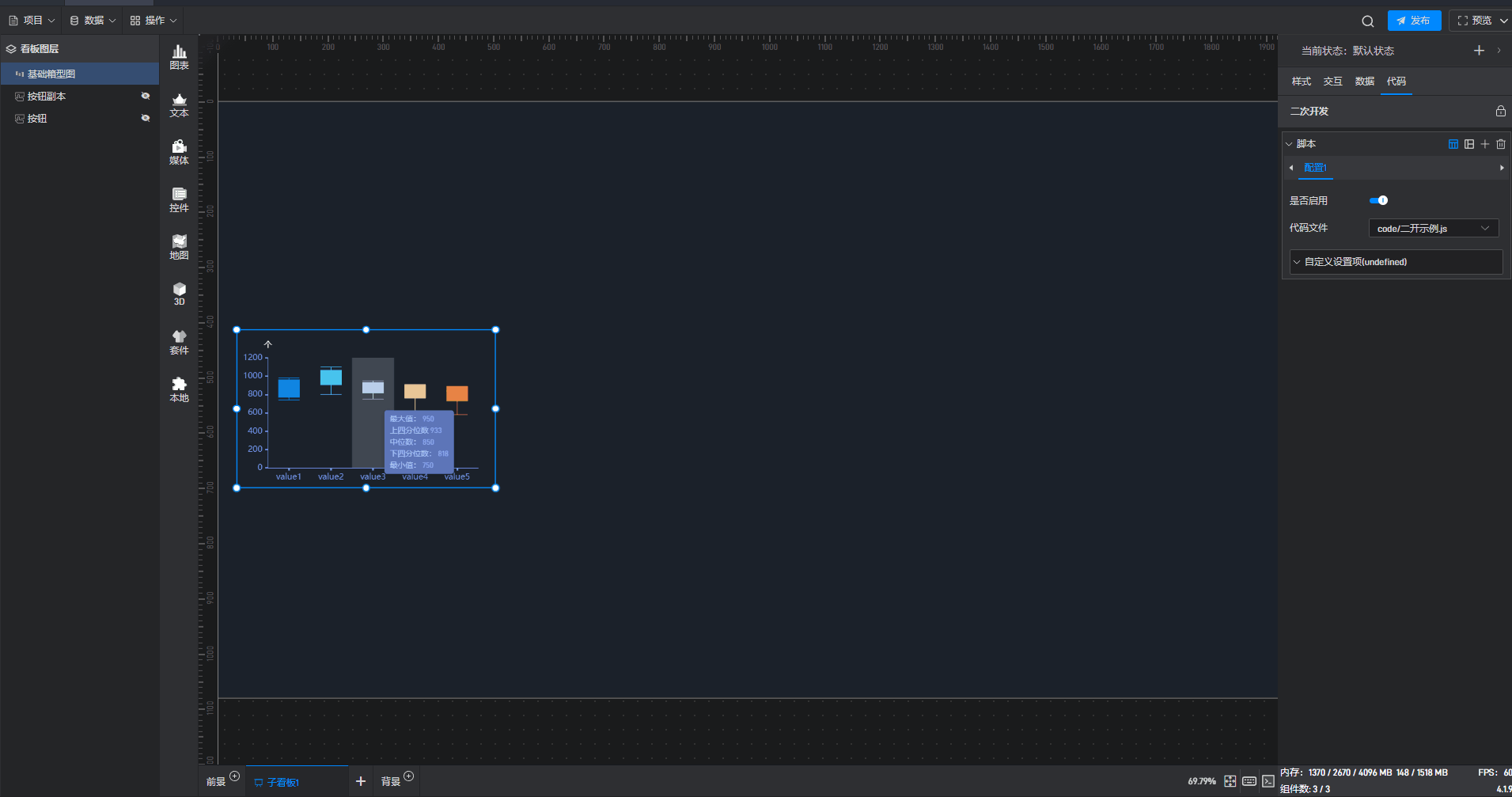Expand the state panel chevron at top right
The image size is (1512, 797).
coord(1499,51)
